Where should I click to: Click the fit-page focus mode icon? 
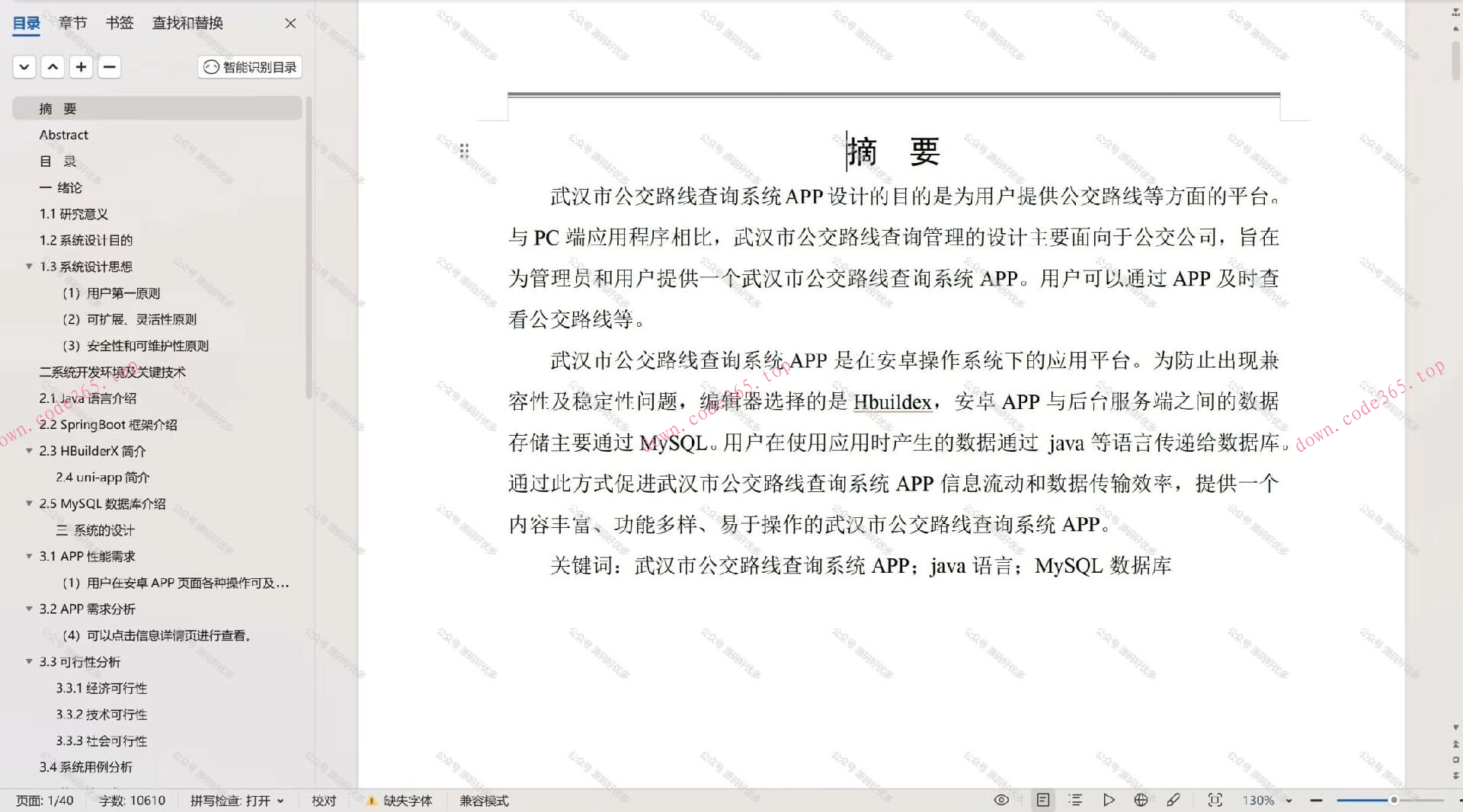tap(1215, 800)
